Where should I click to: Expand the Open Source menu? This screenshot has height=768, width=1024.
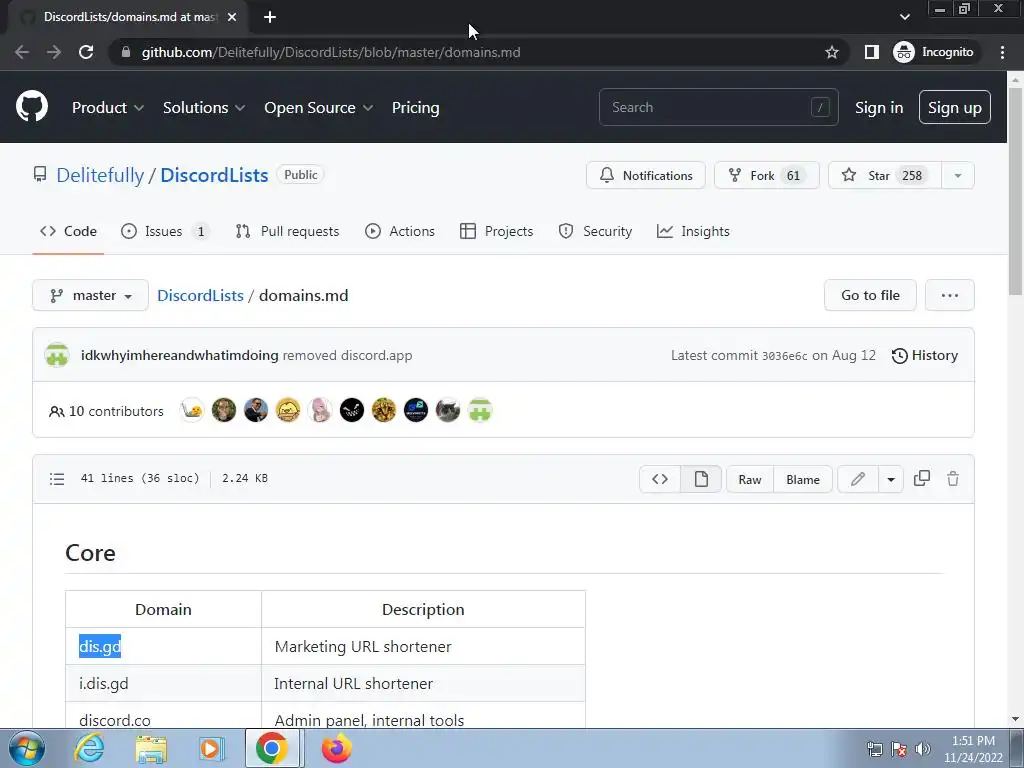319,108
